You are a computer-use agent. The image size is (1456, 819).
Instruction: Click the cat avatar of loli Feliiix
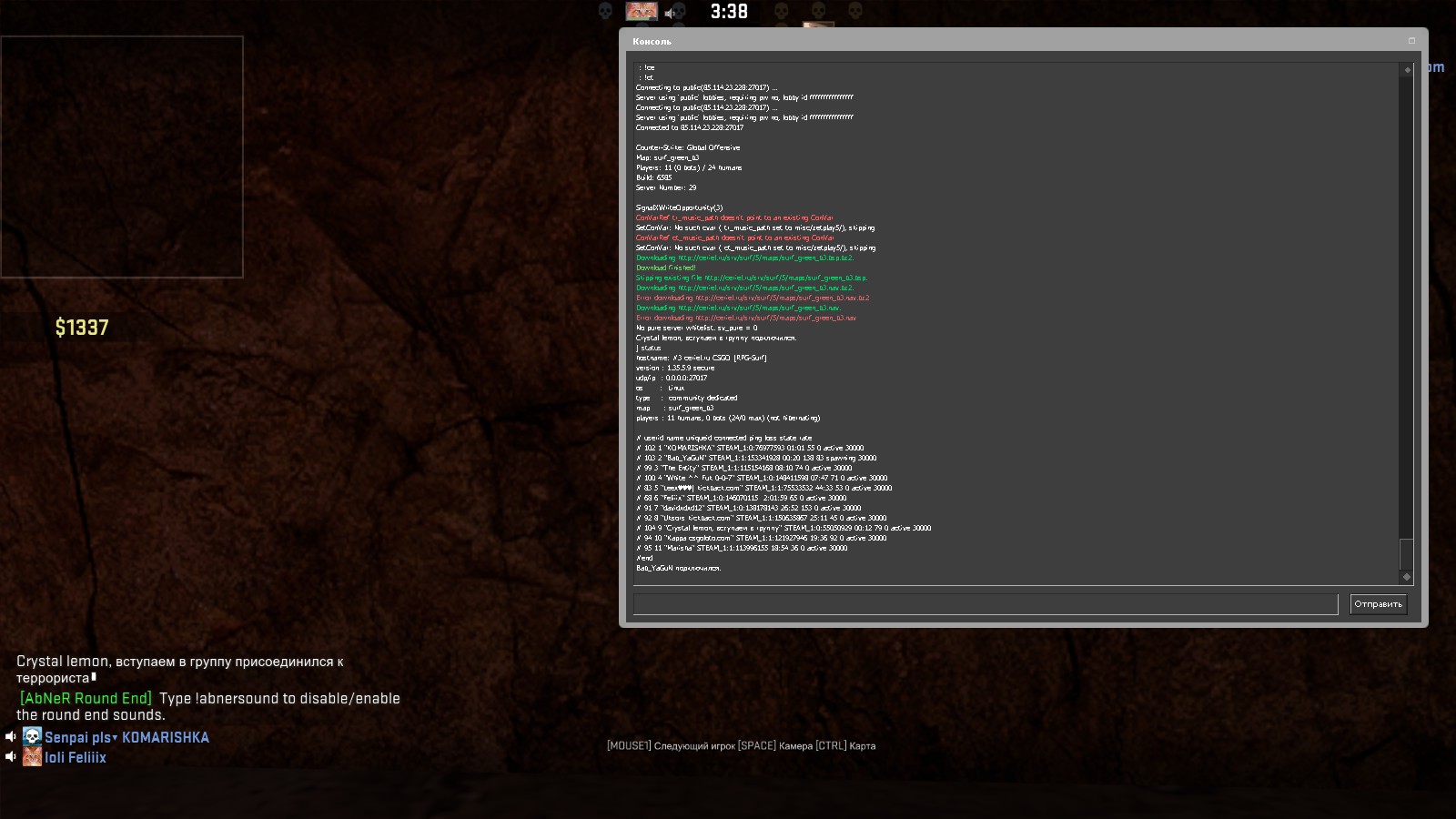pyautogui.click(x=32, y=757)
